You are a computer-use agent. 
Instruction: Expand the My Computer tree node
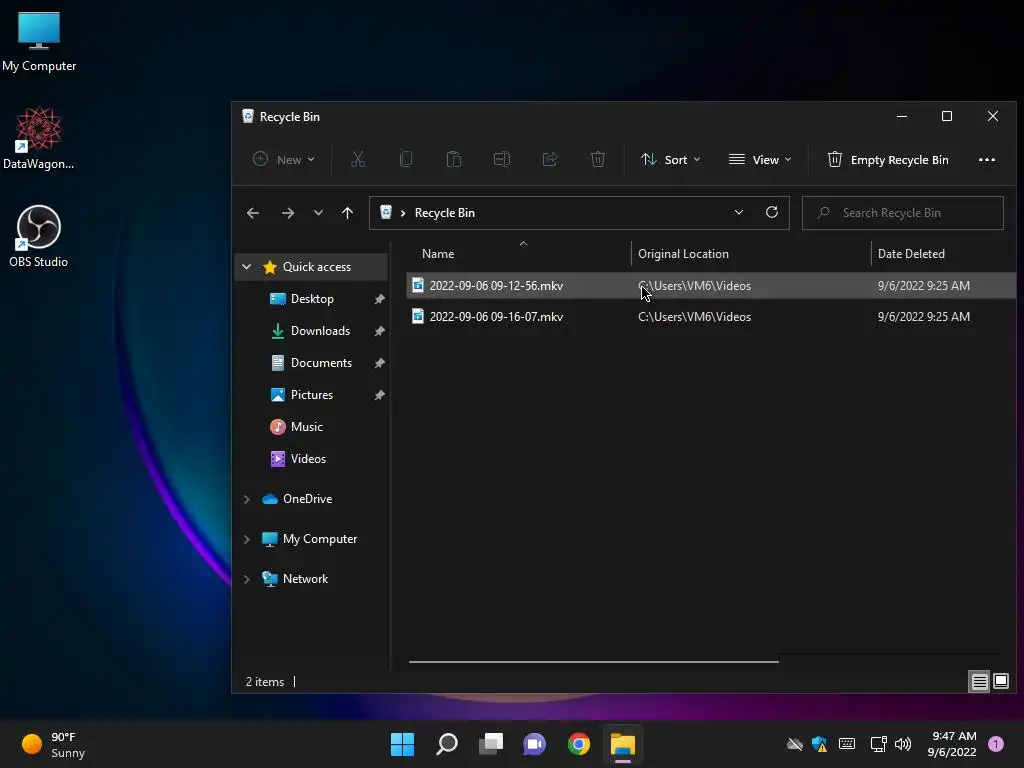click(x=246, y=539)
